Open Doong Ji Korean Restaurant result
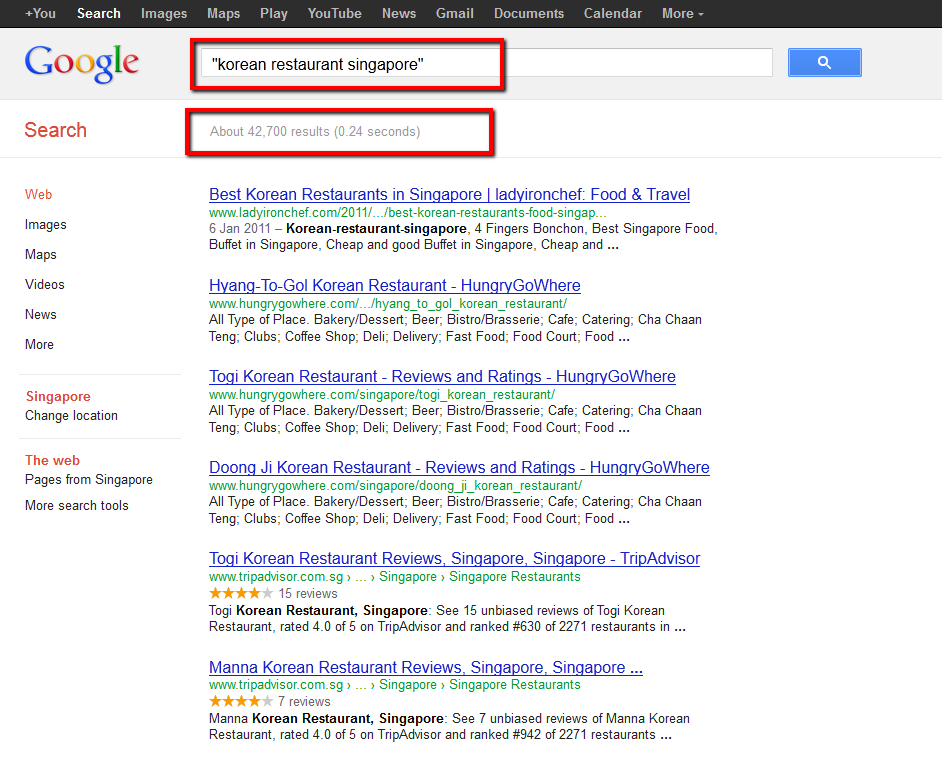Image resolution: width=942 pixels, height=761 pixels. [459, 467]
